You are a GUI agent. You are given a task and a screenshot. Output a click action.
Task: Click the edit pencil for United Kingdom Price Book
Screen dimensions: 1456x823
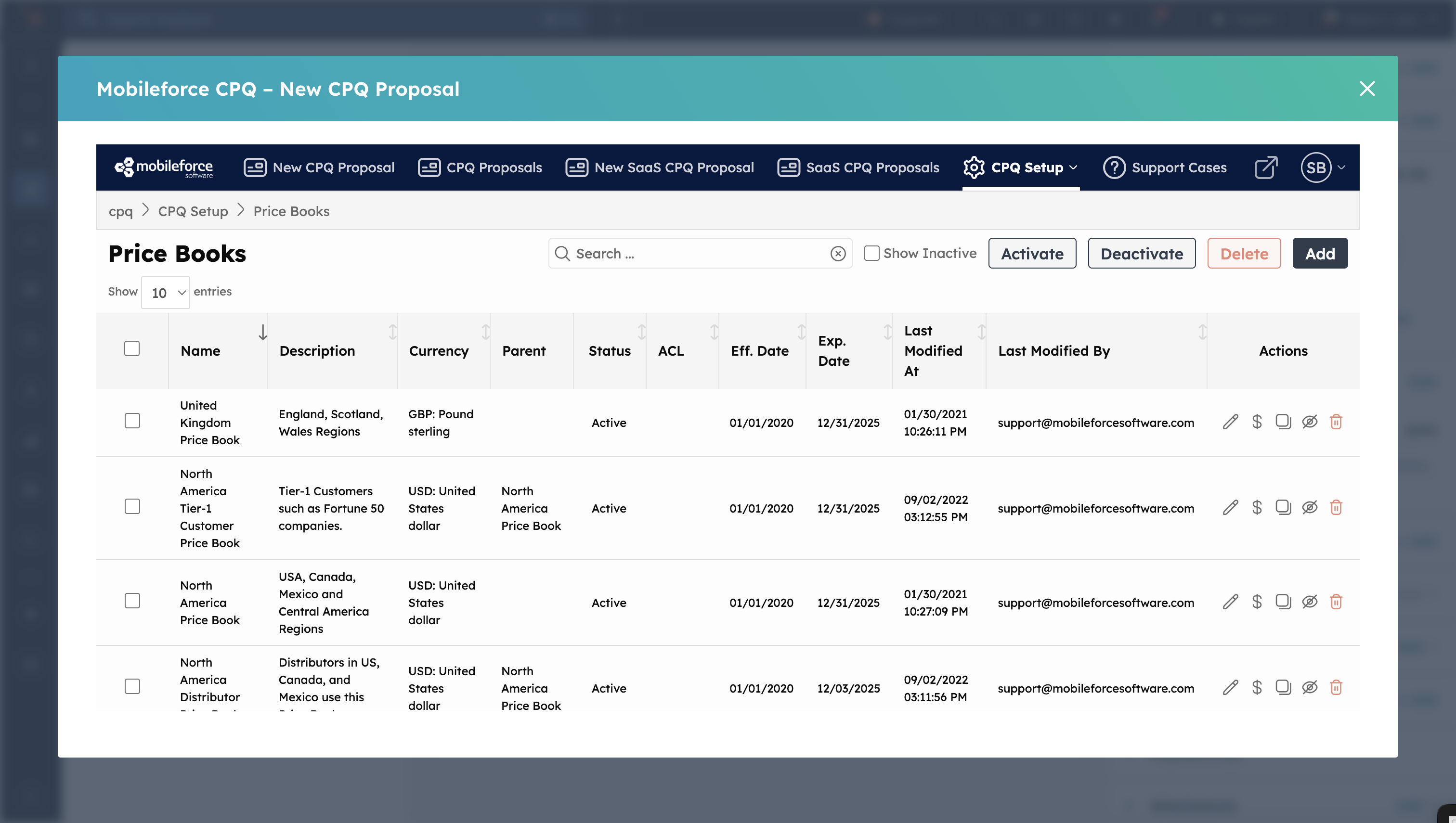(x=1230, y=422)
